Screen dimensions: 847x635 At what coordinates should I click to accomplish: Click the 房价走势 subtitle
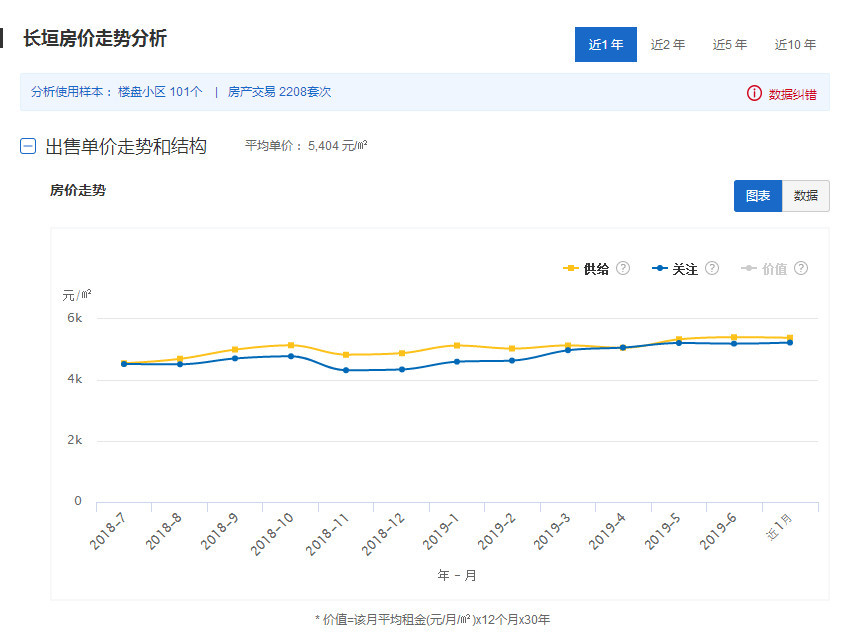(78, 190)
